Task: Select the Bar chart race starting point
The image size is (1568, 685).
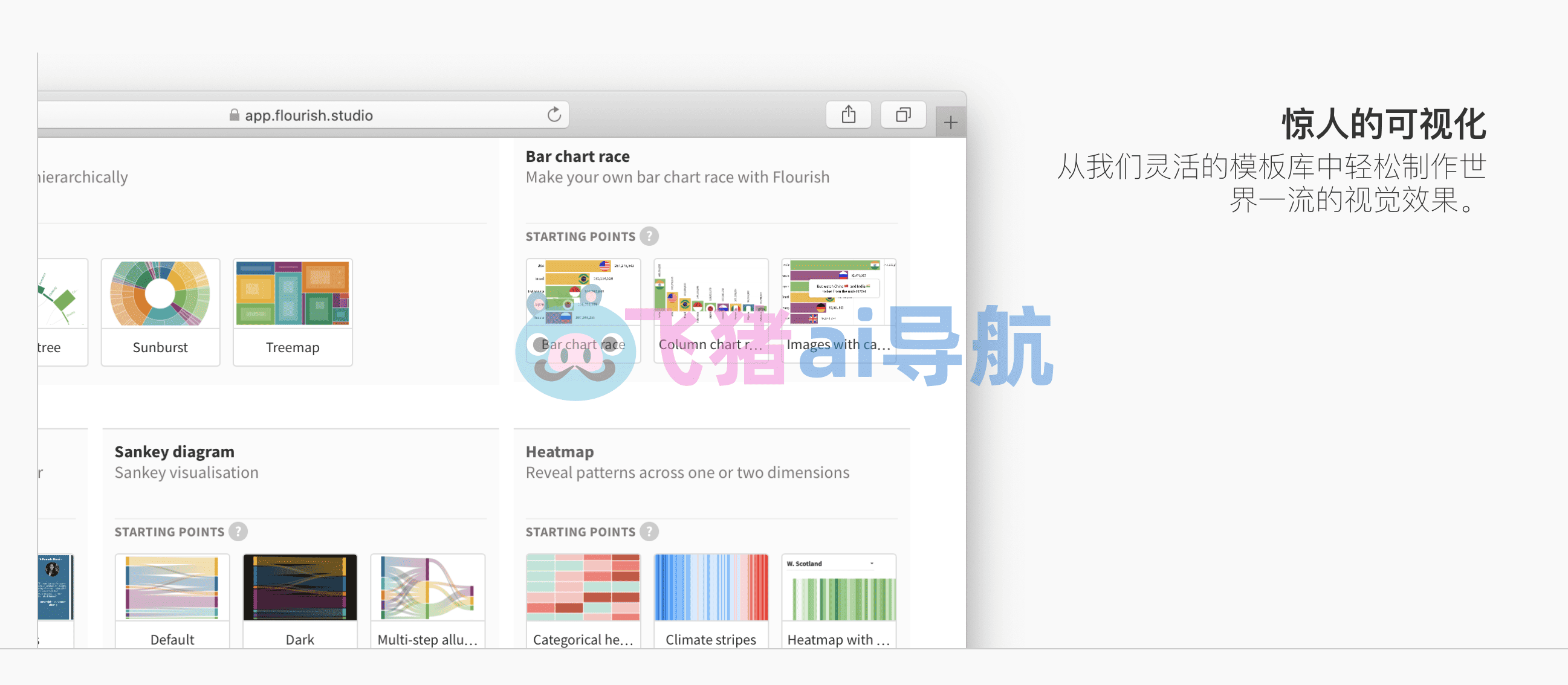Action: 583,311
